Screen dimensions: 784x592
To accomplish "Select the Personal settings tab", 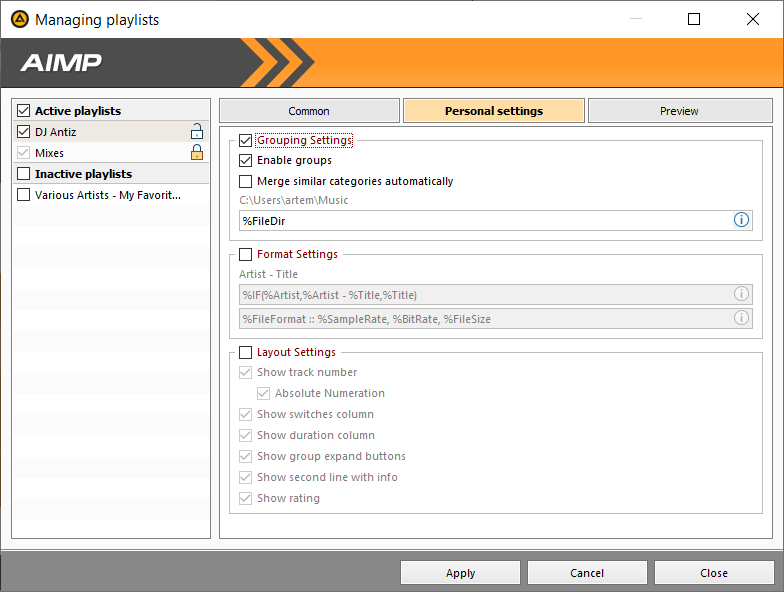I will [x=494, y=111].
